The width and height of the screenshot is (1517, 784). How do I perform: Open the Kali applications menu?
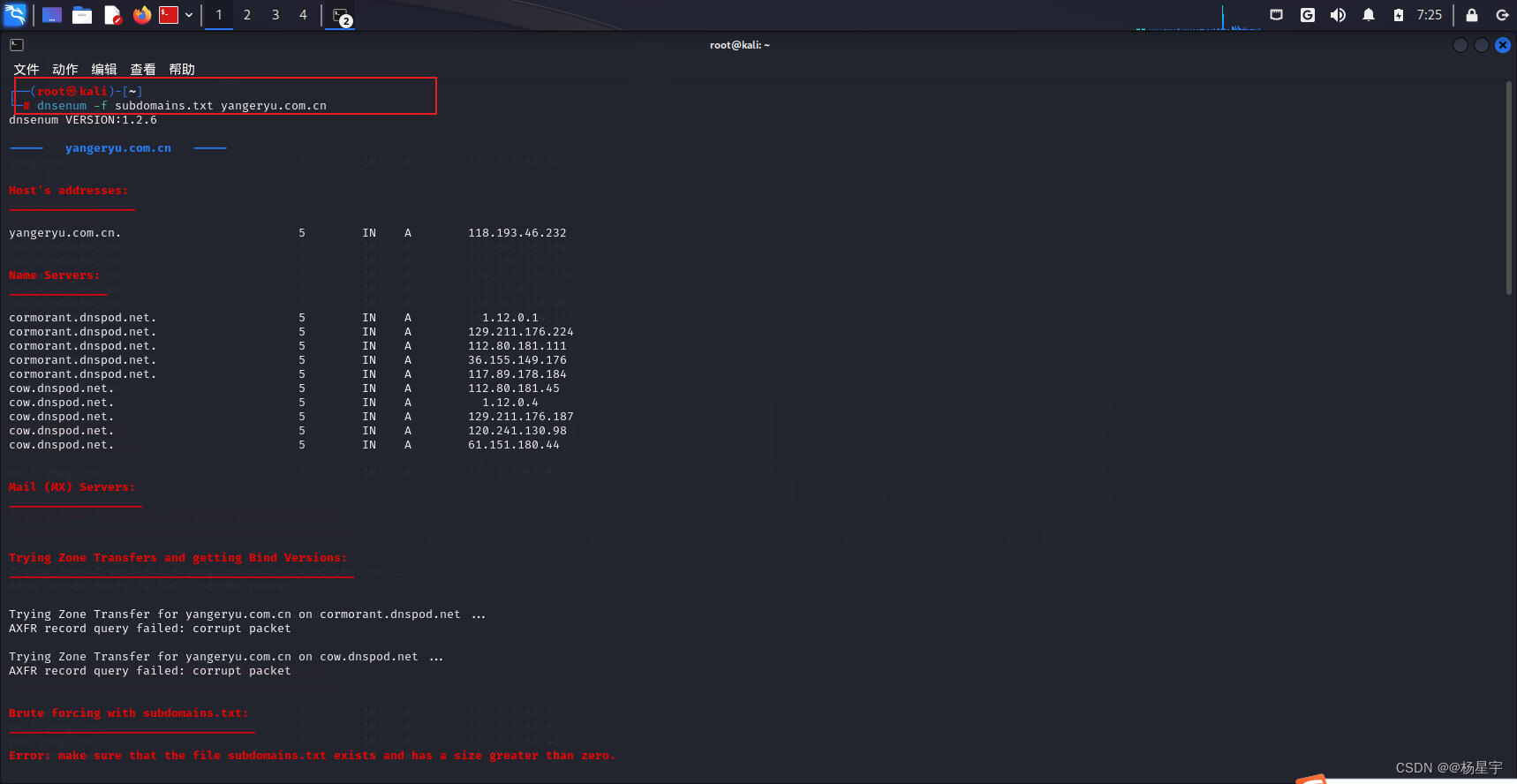[x=15, y=14]
